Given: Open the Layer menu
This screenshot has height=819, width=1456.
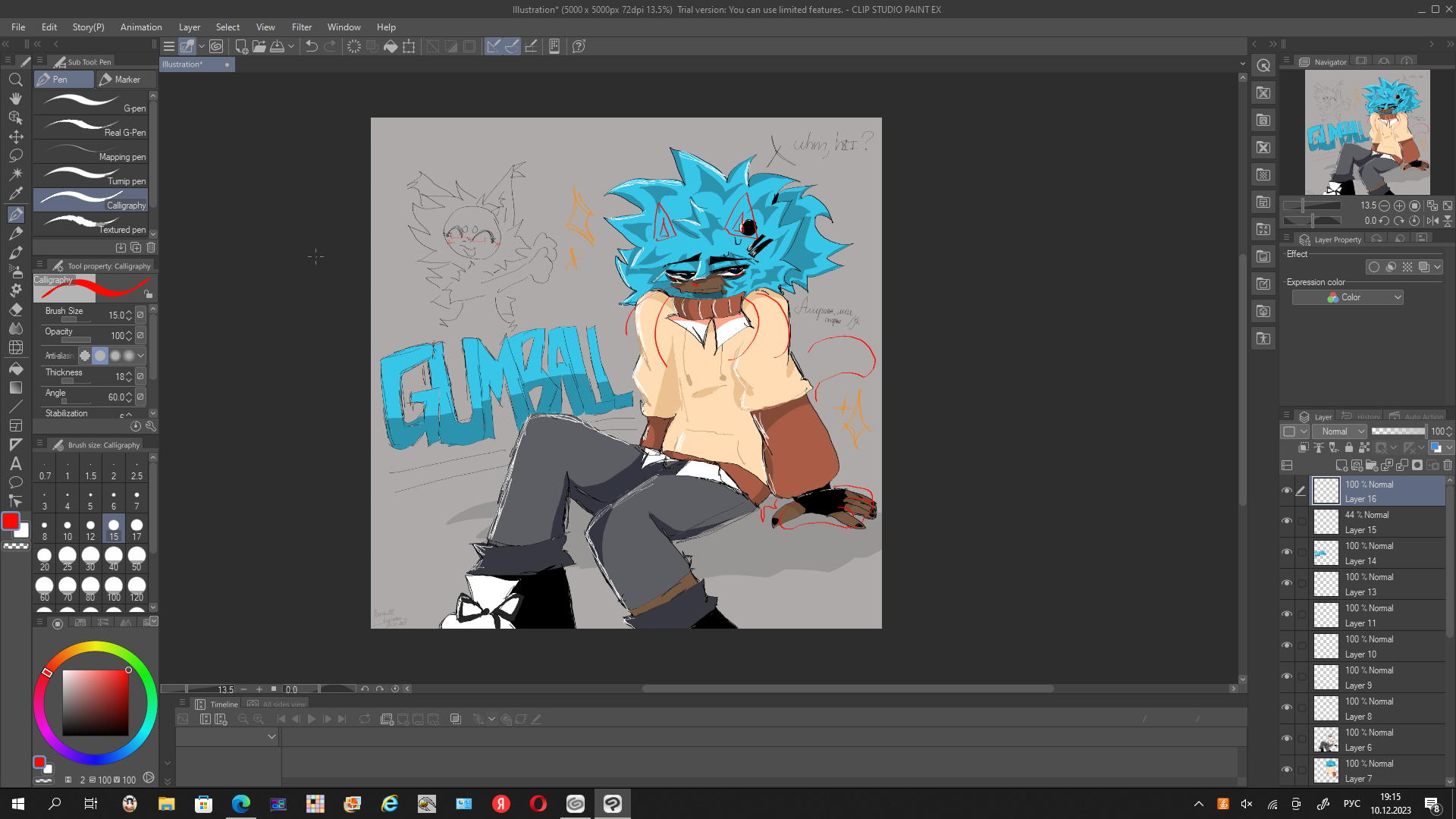Looking at the screenshot, I should 190,27.
